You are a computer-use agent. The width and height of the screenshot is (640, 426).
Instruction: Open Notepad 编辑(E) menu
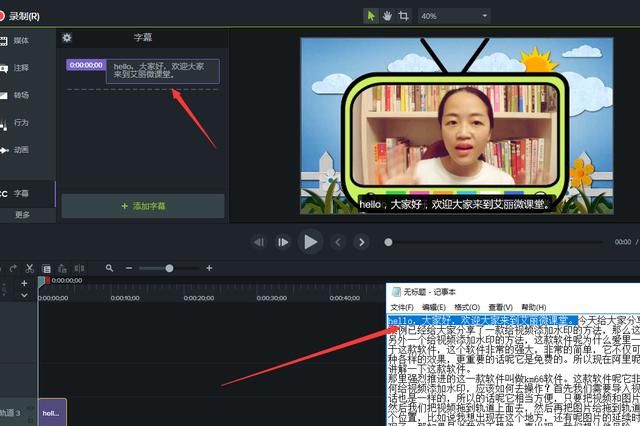coord(433,307)
